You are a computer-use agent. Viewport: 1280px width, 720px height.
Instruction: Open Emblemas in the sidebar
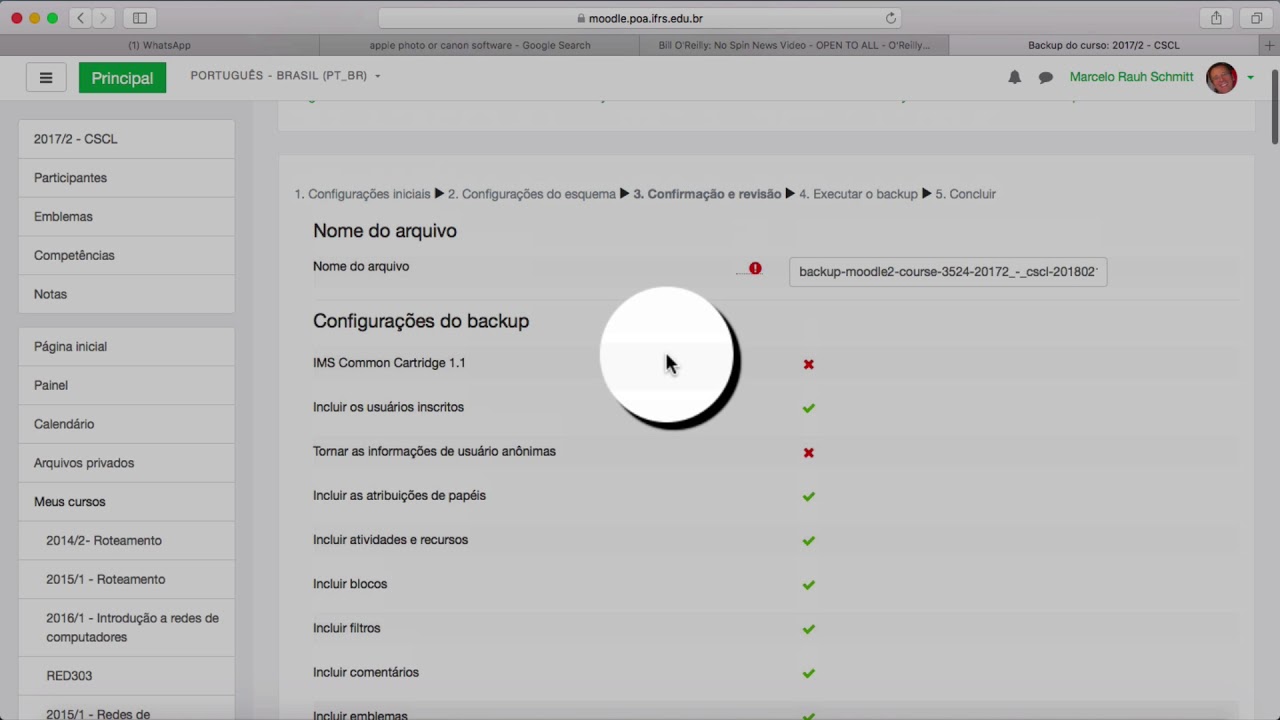(x=127, y=217)
